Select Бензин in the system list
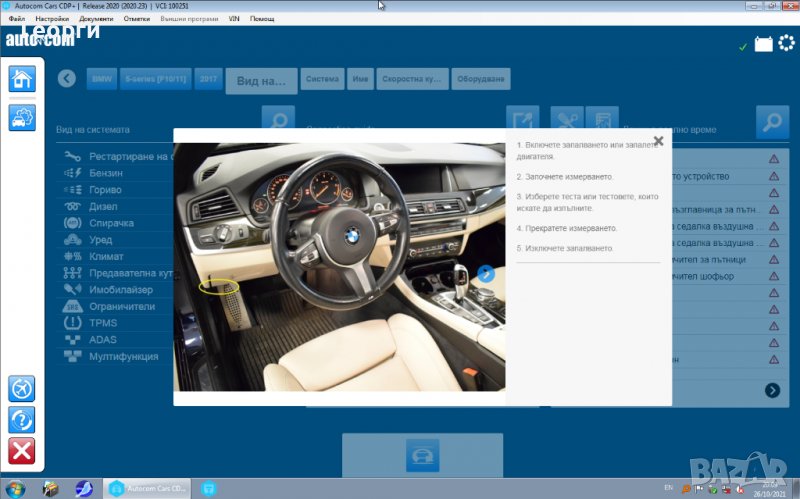Viewport: 800px width, 499px height. tap(106, 174)
